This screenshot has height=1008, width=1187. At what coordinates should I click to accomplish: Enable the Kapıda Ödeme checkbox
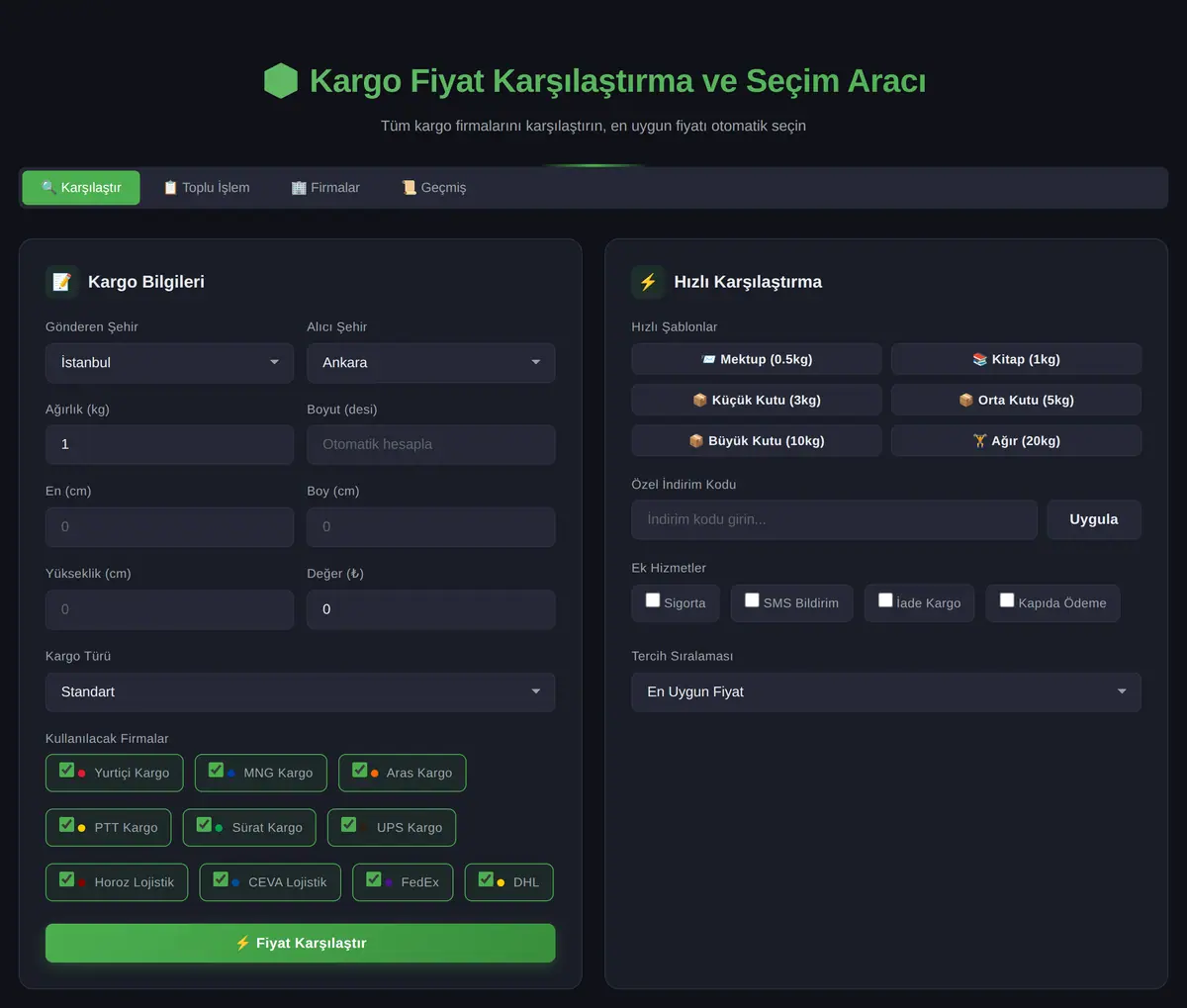[x=1007, y=600]
